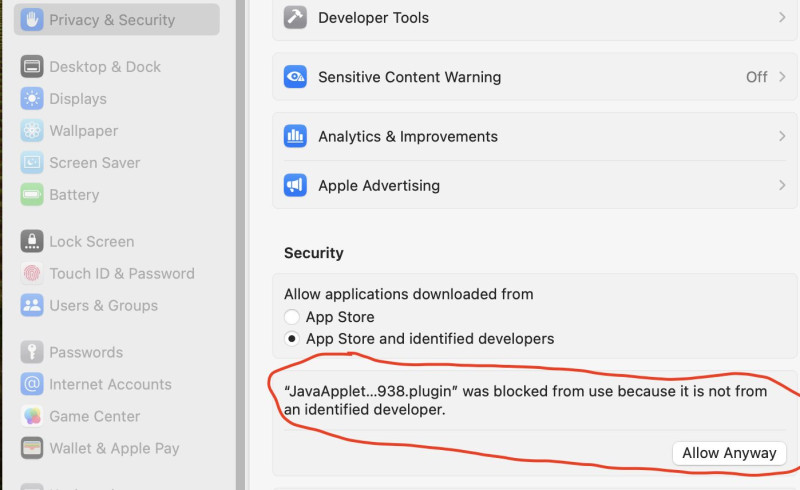The width and height of the screenshot is (800, 490).
Task: Open Battery label in sidebar
Action: click(74, 194)
